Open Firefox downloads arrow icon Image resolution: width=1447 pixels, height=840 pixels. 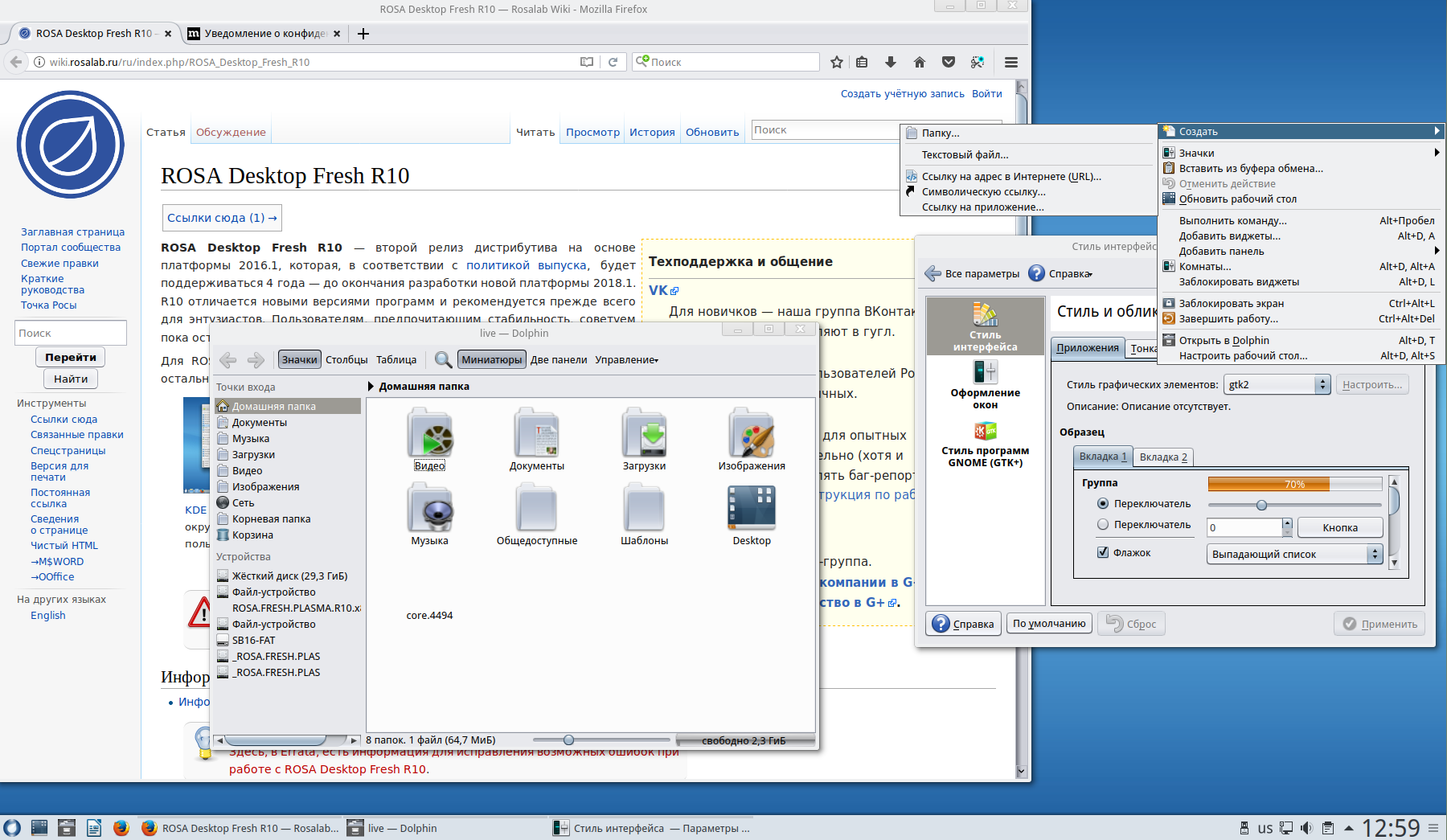(x=891, y=62)
